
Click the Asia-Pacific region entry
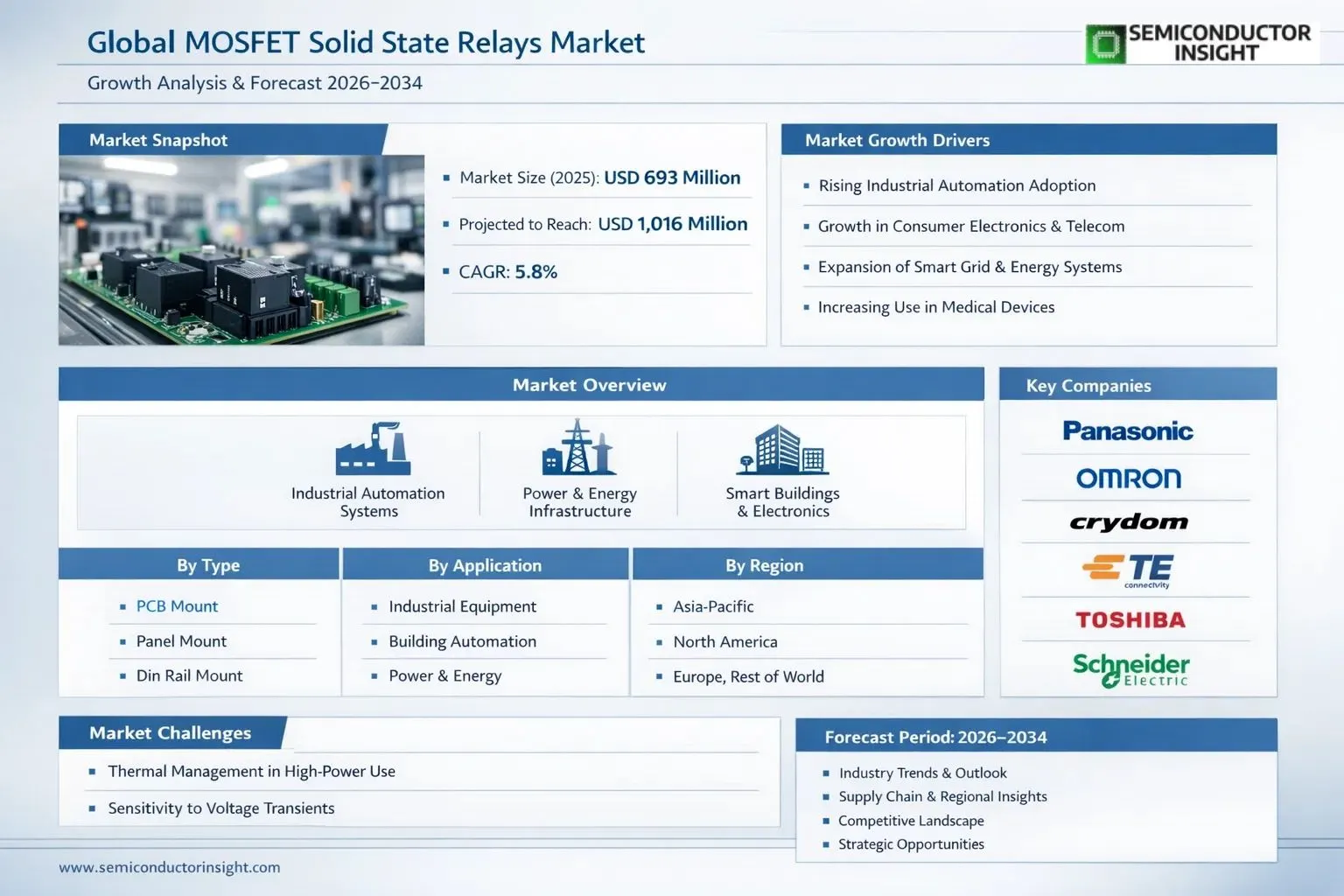713,606
